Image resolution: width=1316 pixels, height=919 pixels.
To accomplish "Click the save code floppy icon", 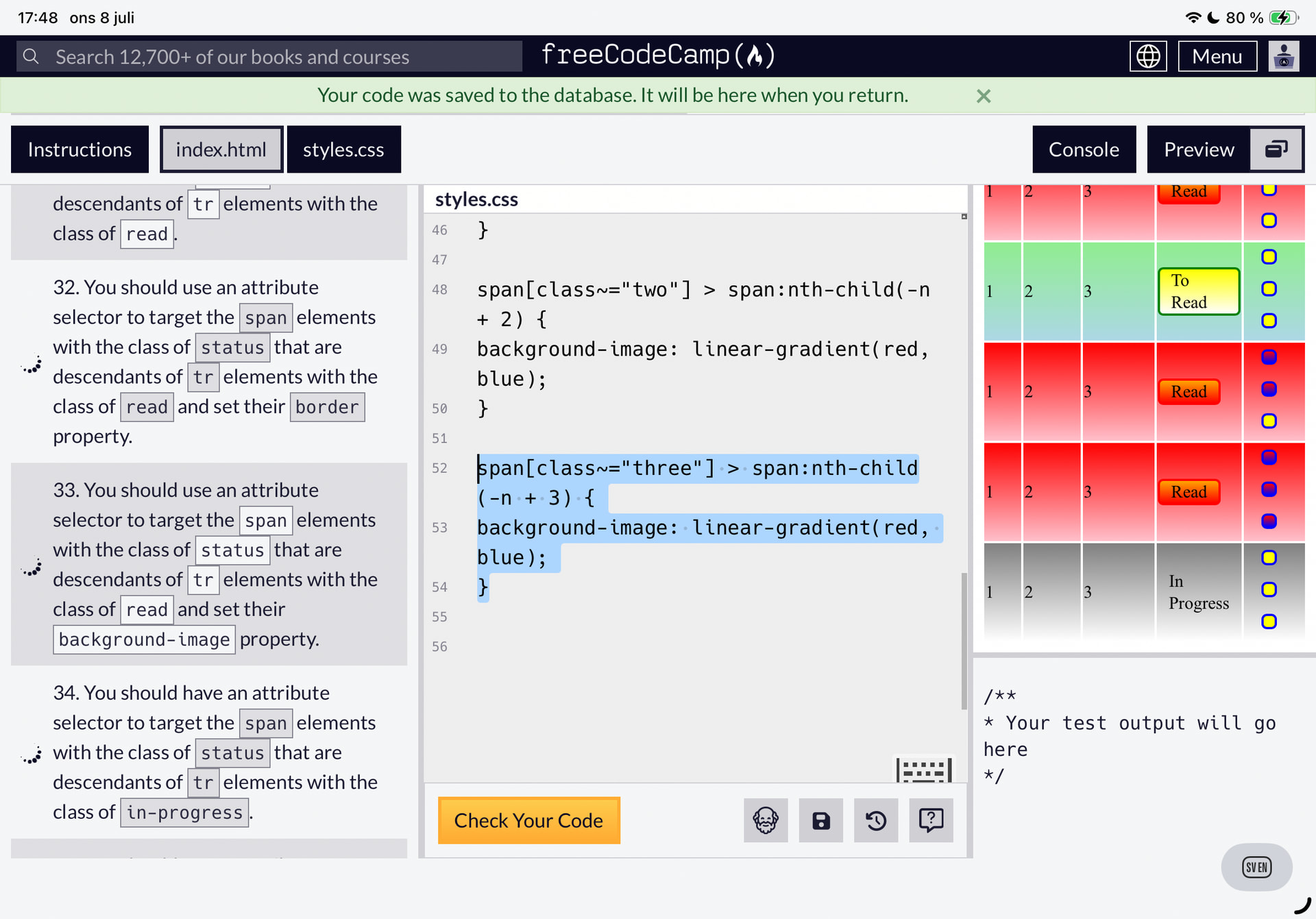I will click(x=820, y=820).
